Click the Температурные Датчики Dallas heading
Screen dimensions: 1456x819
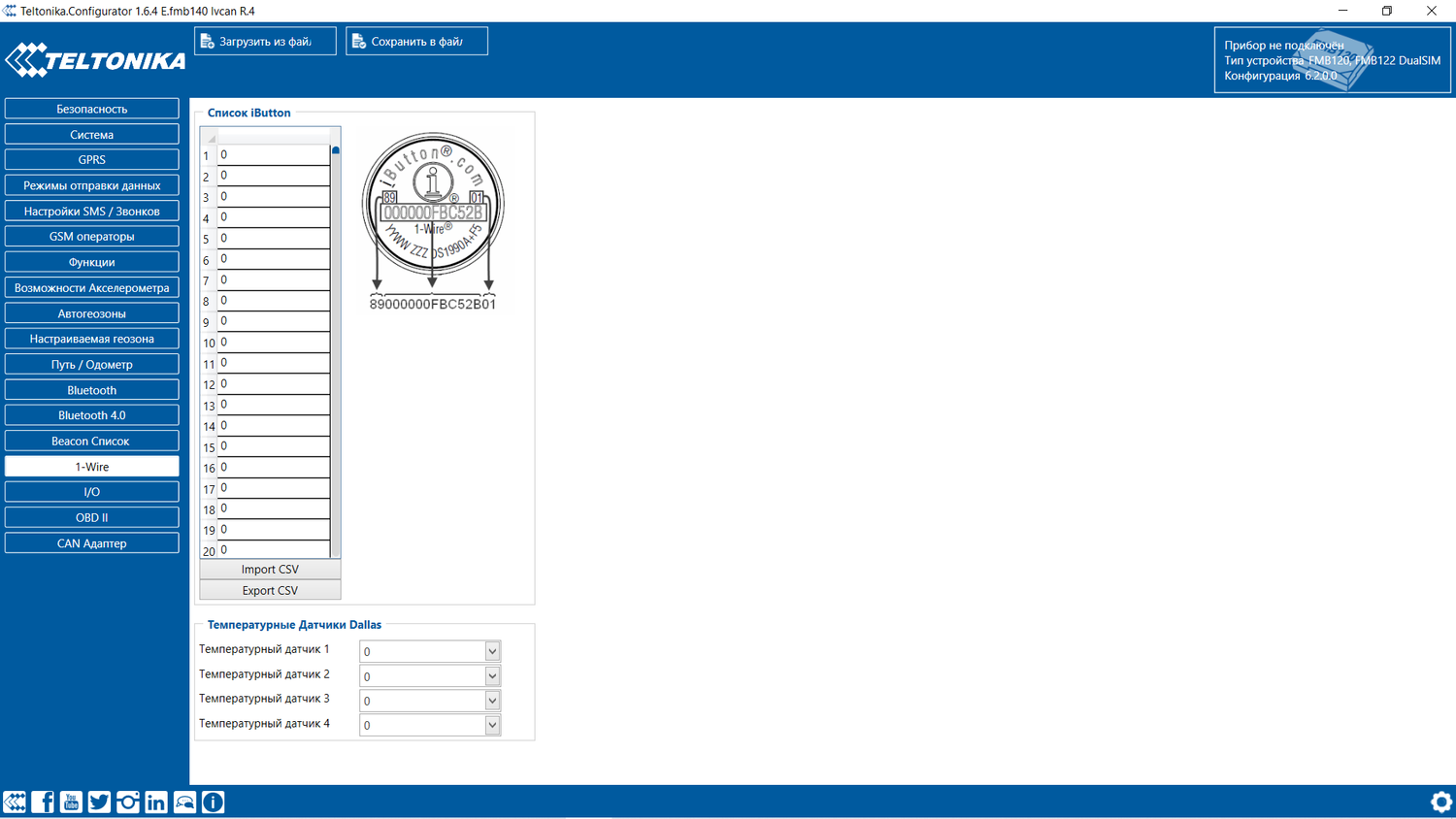294,625
